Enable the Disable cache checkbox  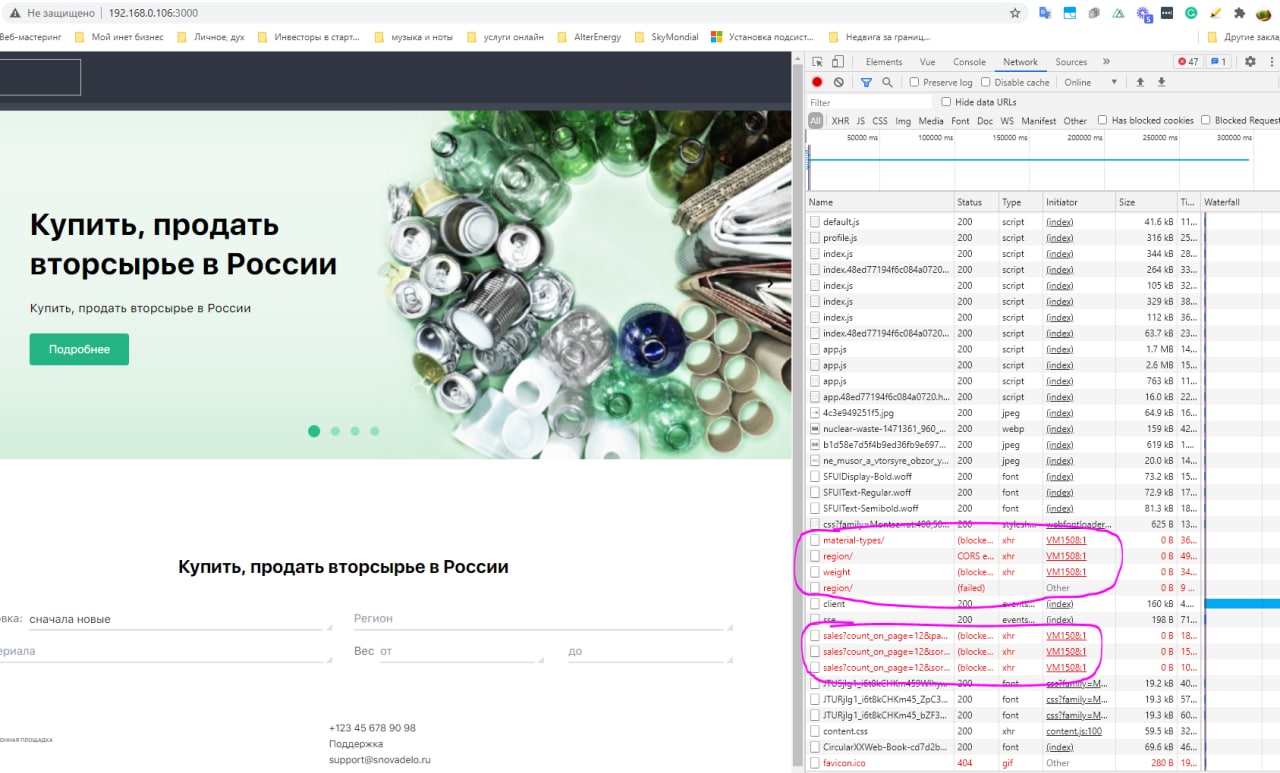[x=985, y=82]
